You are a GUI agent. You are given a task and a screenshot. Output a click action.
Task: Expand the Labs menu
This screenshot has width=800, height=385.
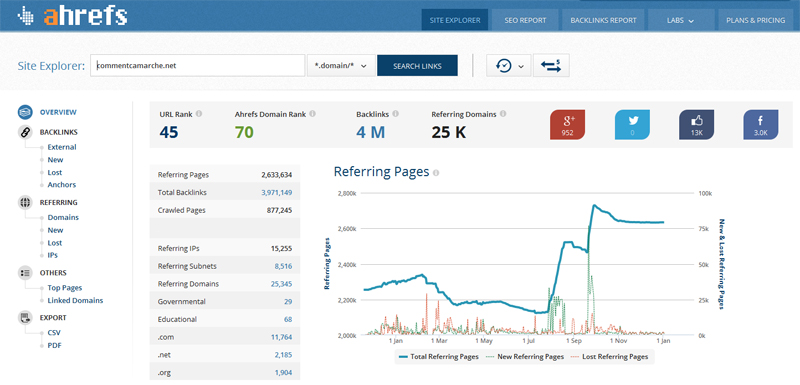click(x=681, y=20)
